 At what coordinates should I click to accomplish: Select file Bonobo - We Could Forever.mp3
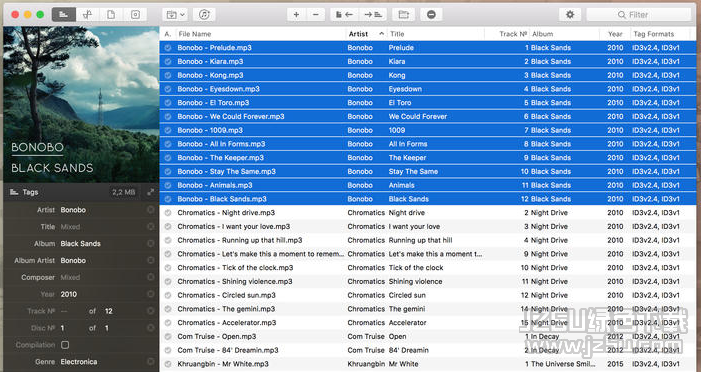point(231,116)
